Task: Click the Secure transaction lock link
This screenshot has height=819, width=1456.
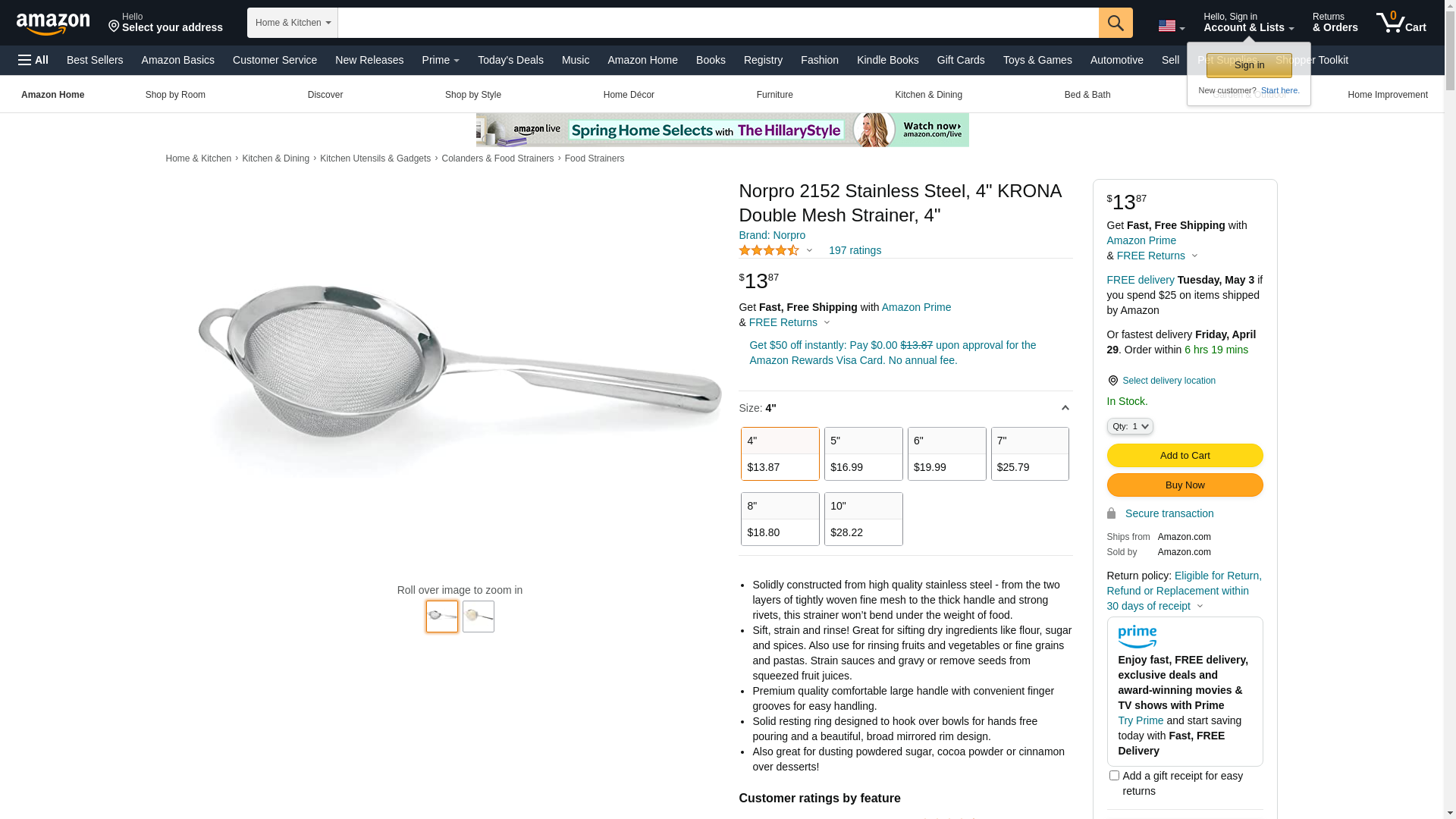Action: pyautogui.click(x=1160, y=513)
